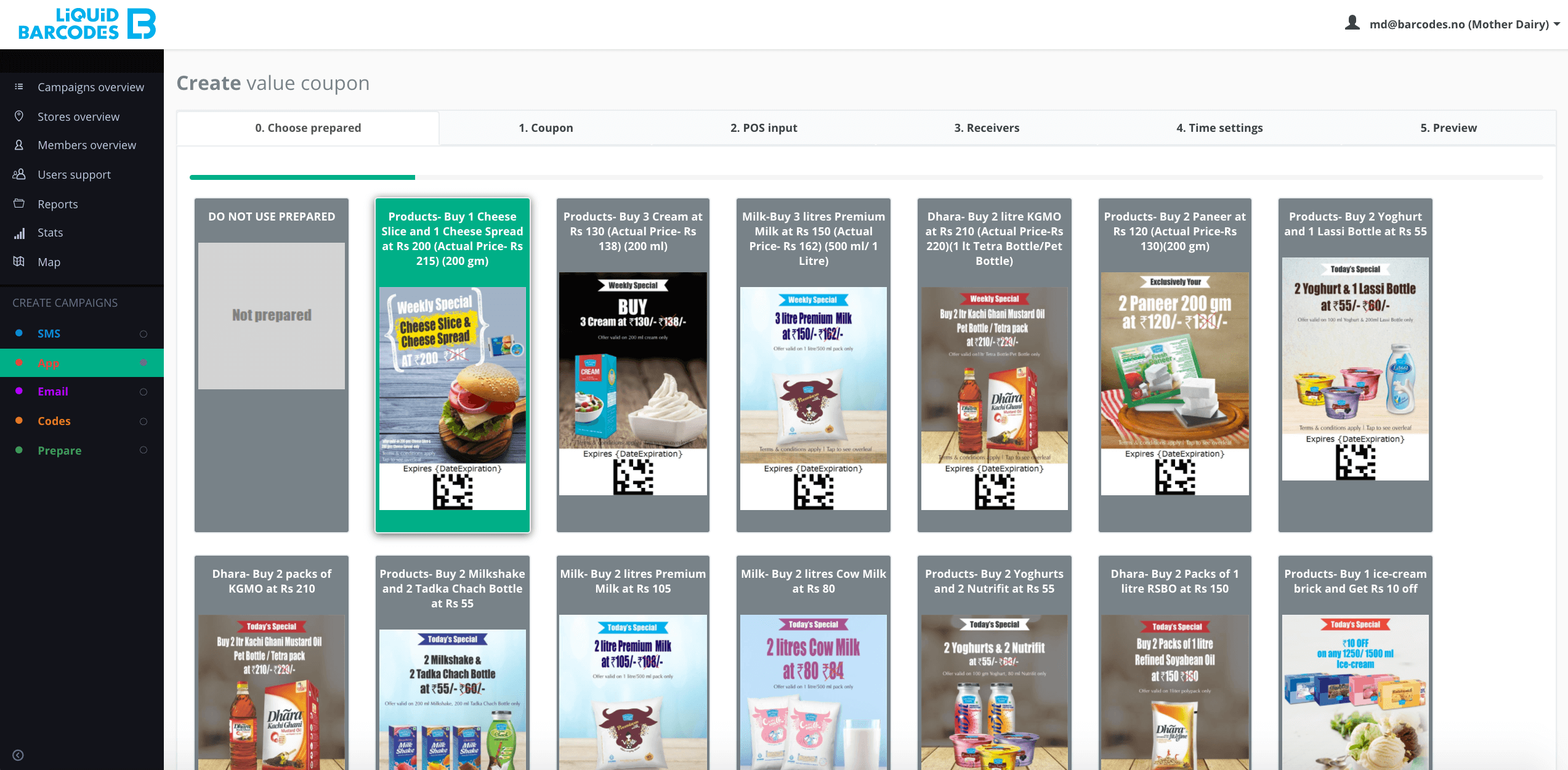Image resolution: width=1568 pixels, height=770 pixels.
Task: Open the Stats section
Action: 51,232
